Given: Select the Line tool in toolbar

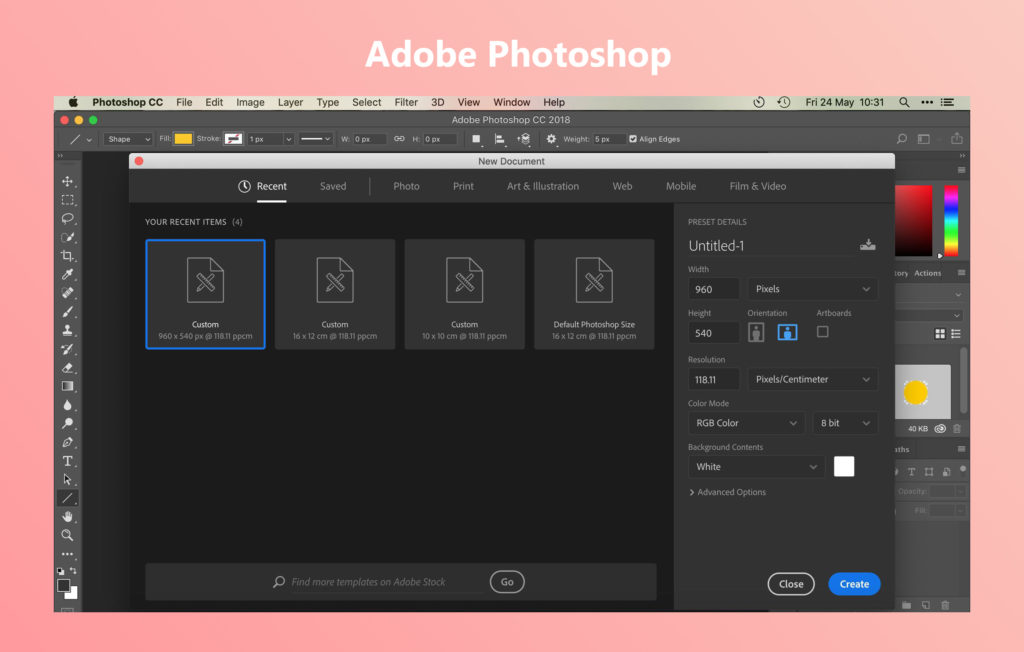Looking at the screenshot, I should tap(67, 498).
